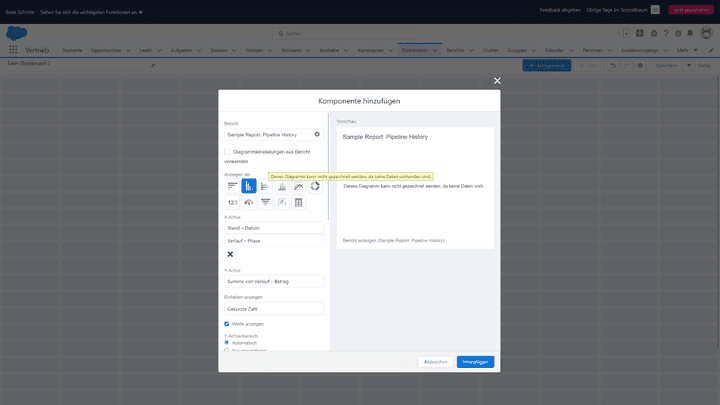Open the Berichte navigation tab

point(454,49)
